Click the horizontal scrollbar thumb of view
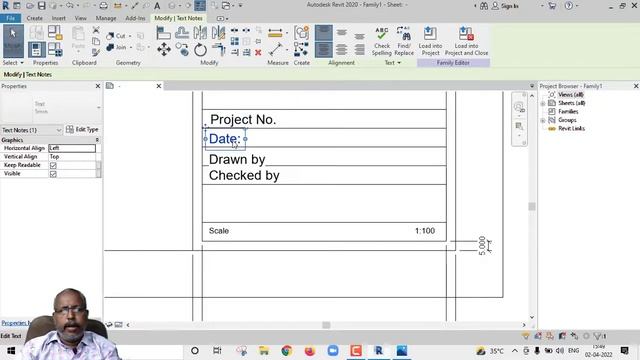640x360 pixels. tap(326, 325)
